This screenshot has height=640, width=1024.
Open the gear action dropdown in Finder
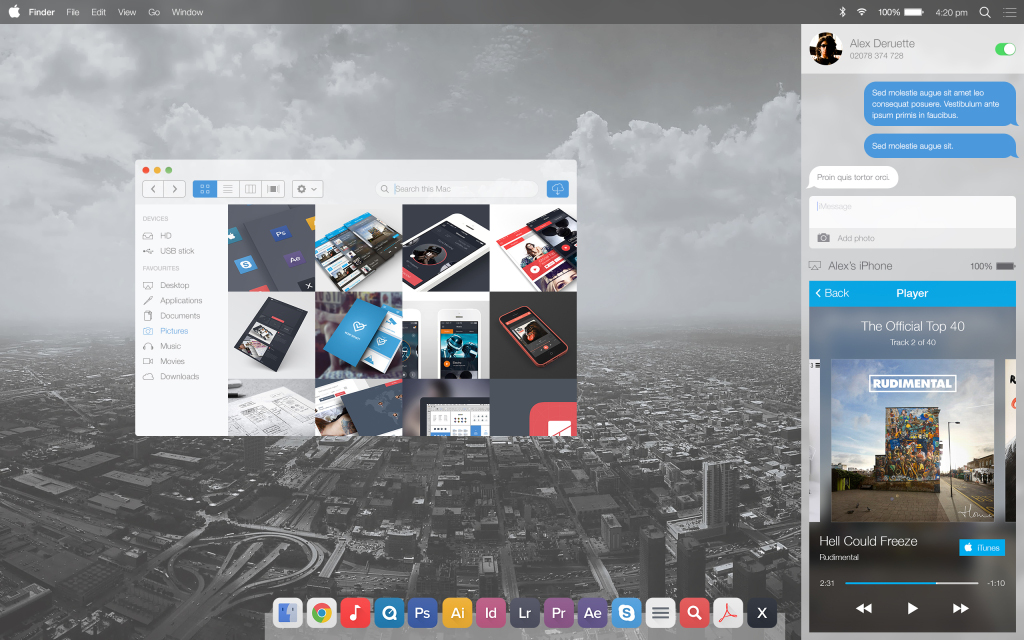pos(307,189)
